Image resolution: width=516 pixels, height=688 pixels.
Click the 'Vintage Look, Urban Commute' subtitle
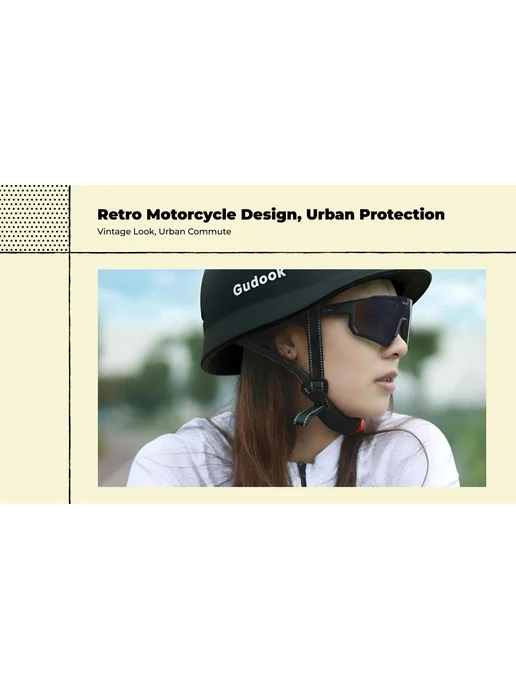click(164, 232)
